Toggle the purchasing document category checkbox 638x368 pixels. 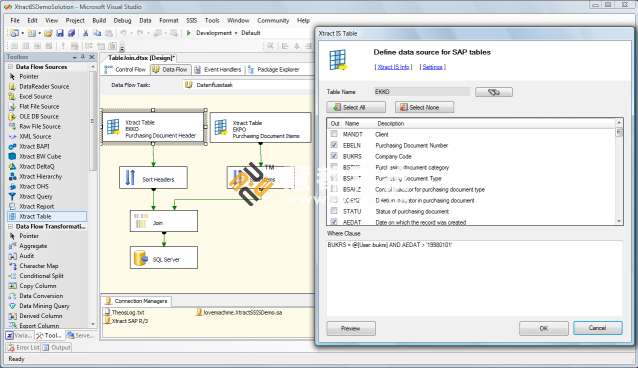[334, 166]
